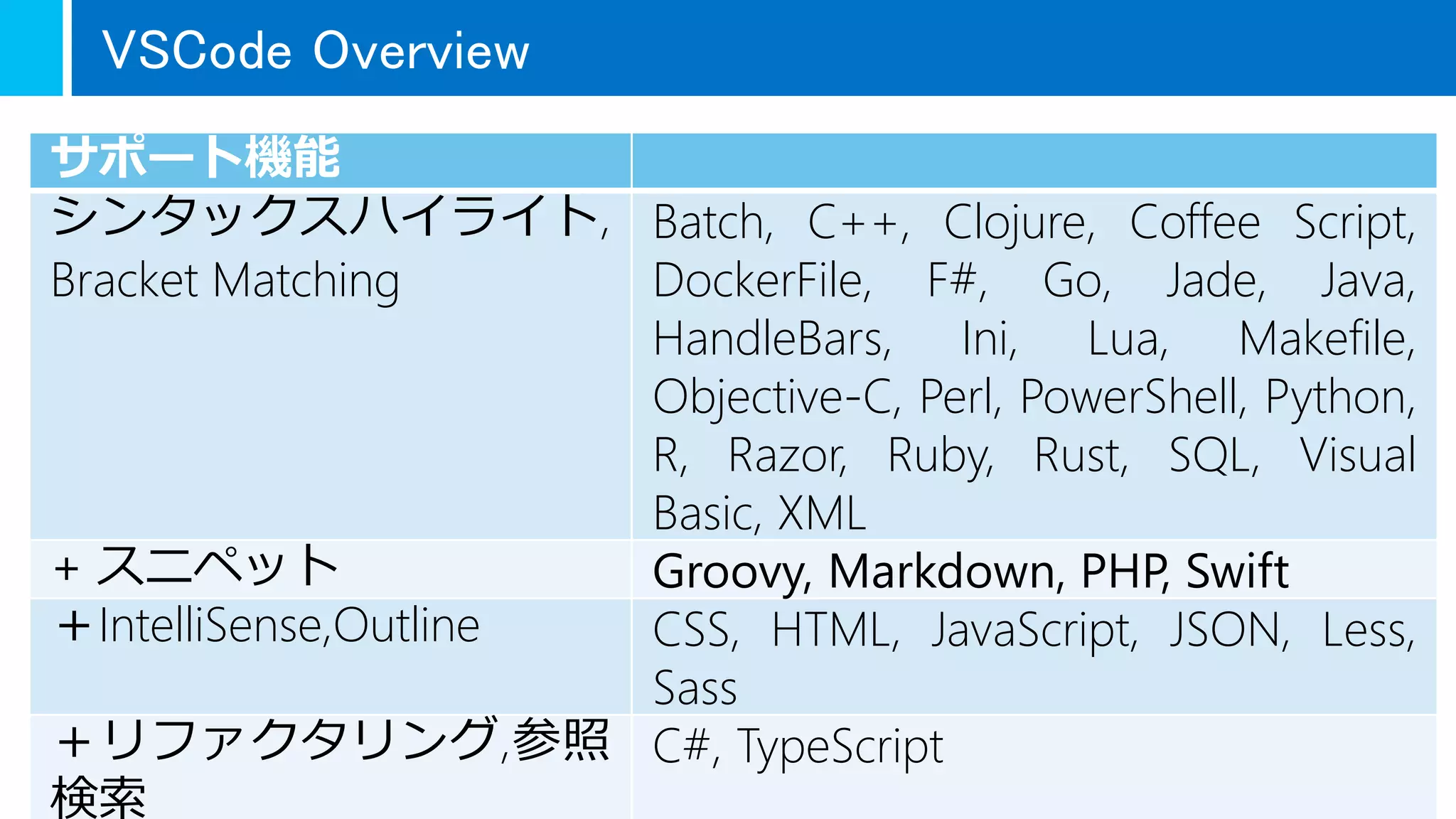
Task: Select the 'F#,' entry
Action: pos(957,280)
